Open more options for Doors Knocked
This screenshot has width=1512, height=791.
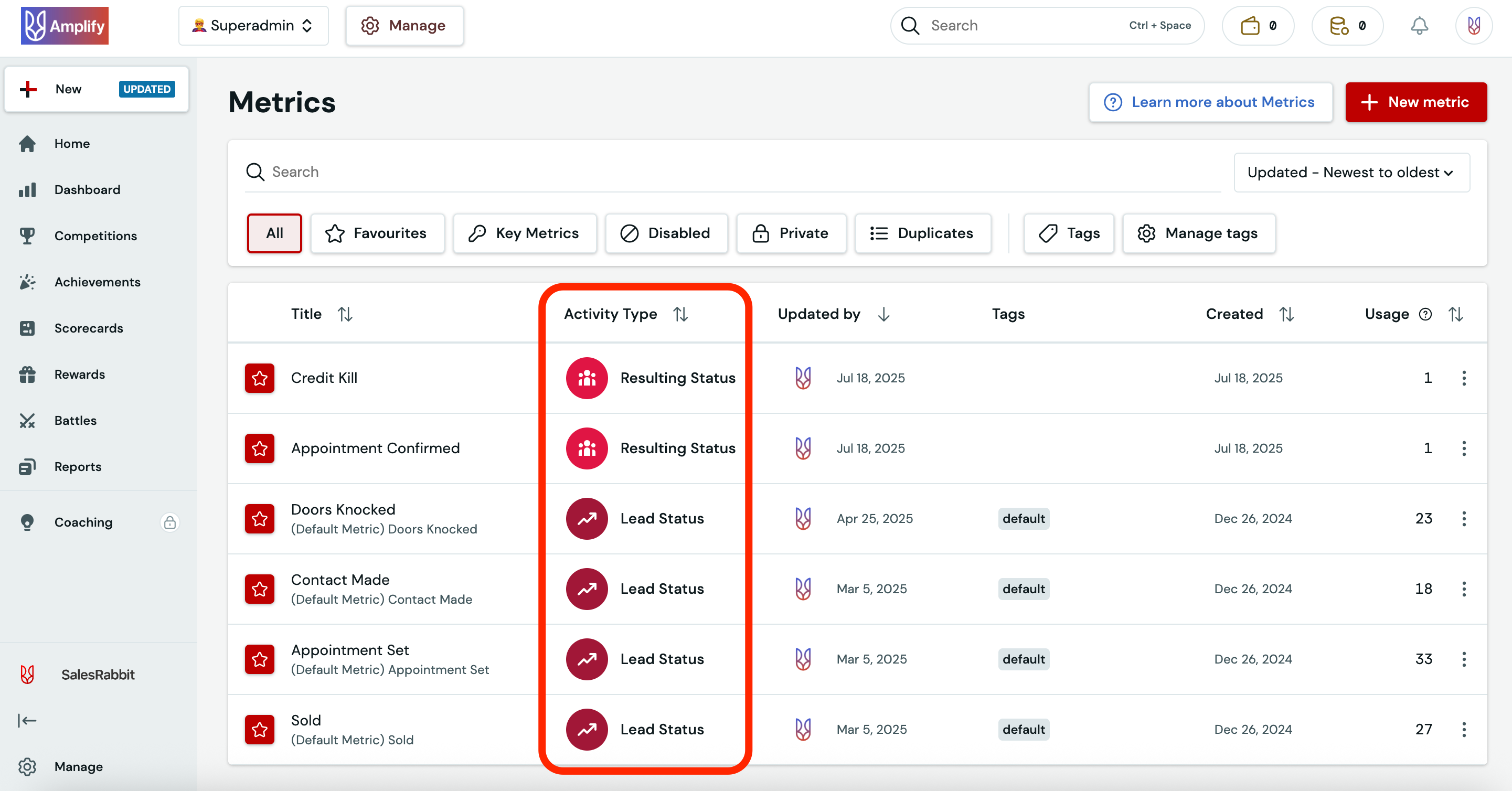[x=1464, y=519]
